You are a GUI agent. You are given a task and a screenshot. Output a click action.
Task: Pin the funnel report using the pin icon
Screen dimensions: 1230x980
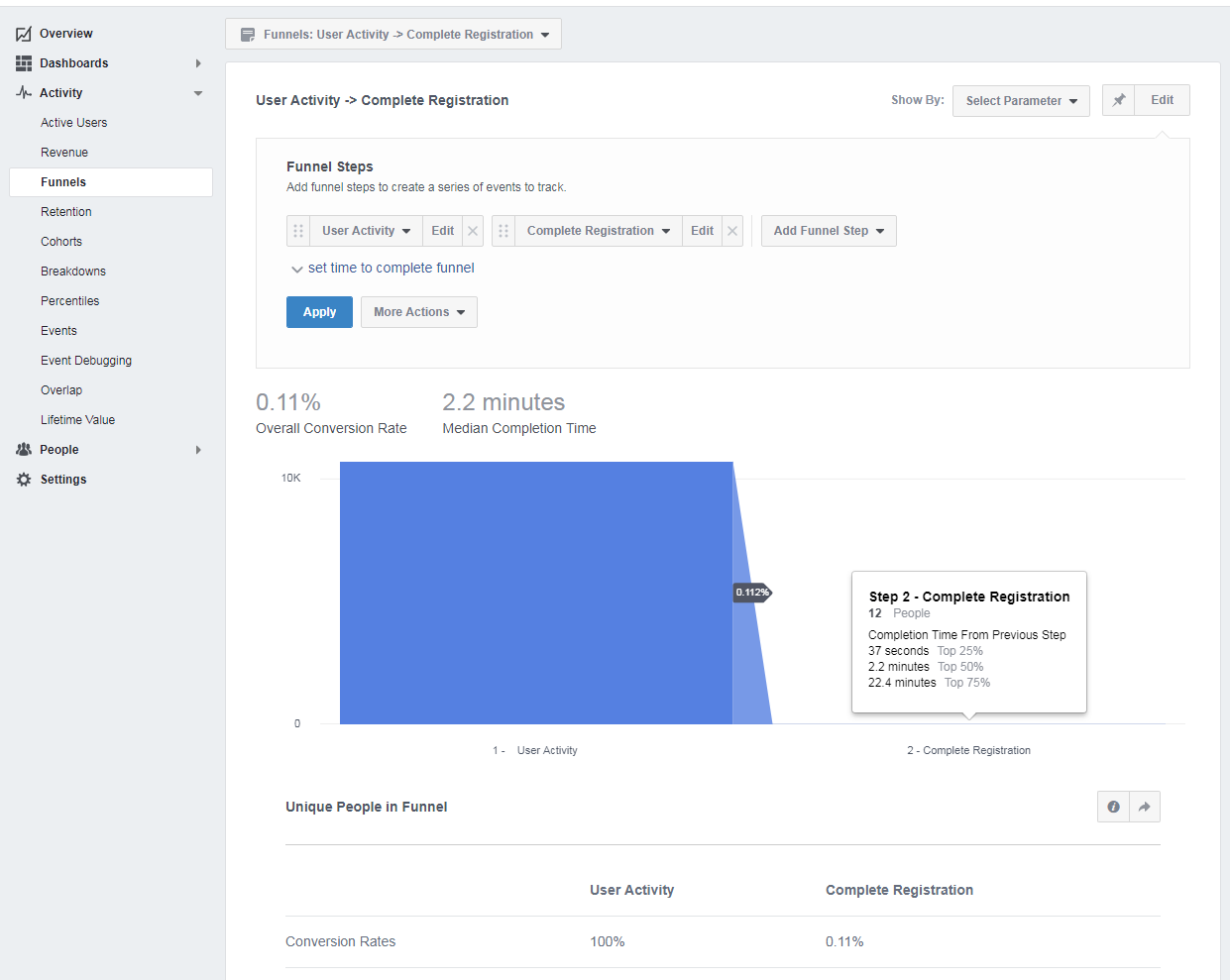(1118, 100)
